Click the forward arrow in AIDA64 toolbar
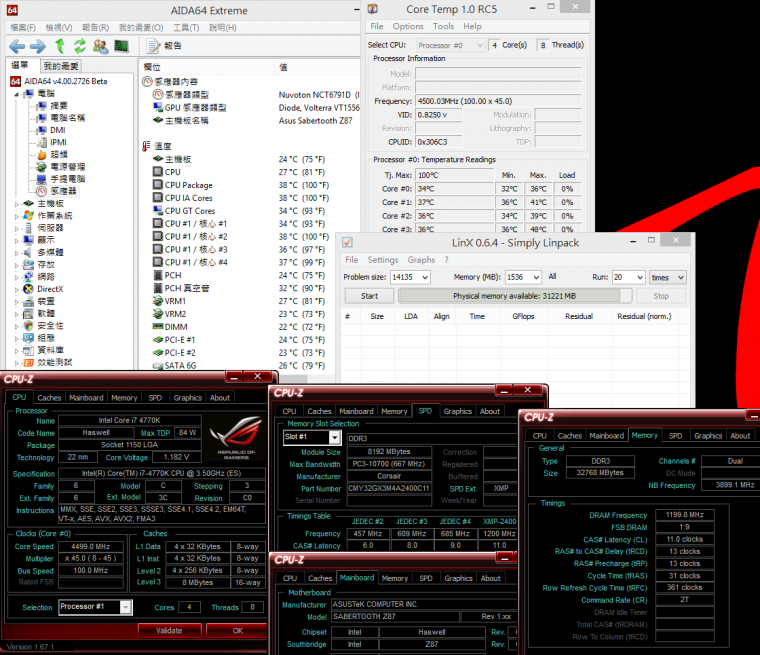Screen dimensions: 760x655 [x=37, y=46]
